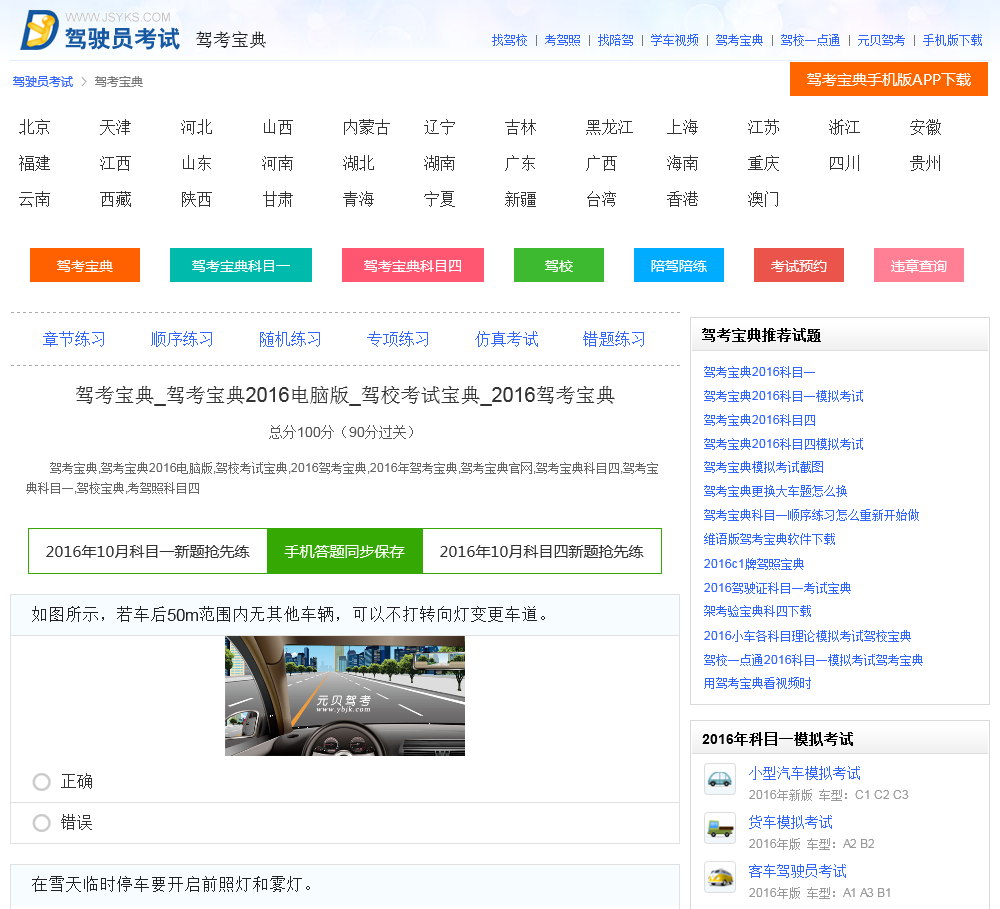
Task: Select the 错误 radio button
Action: pyautogui.click(x=41, y=823)
